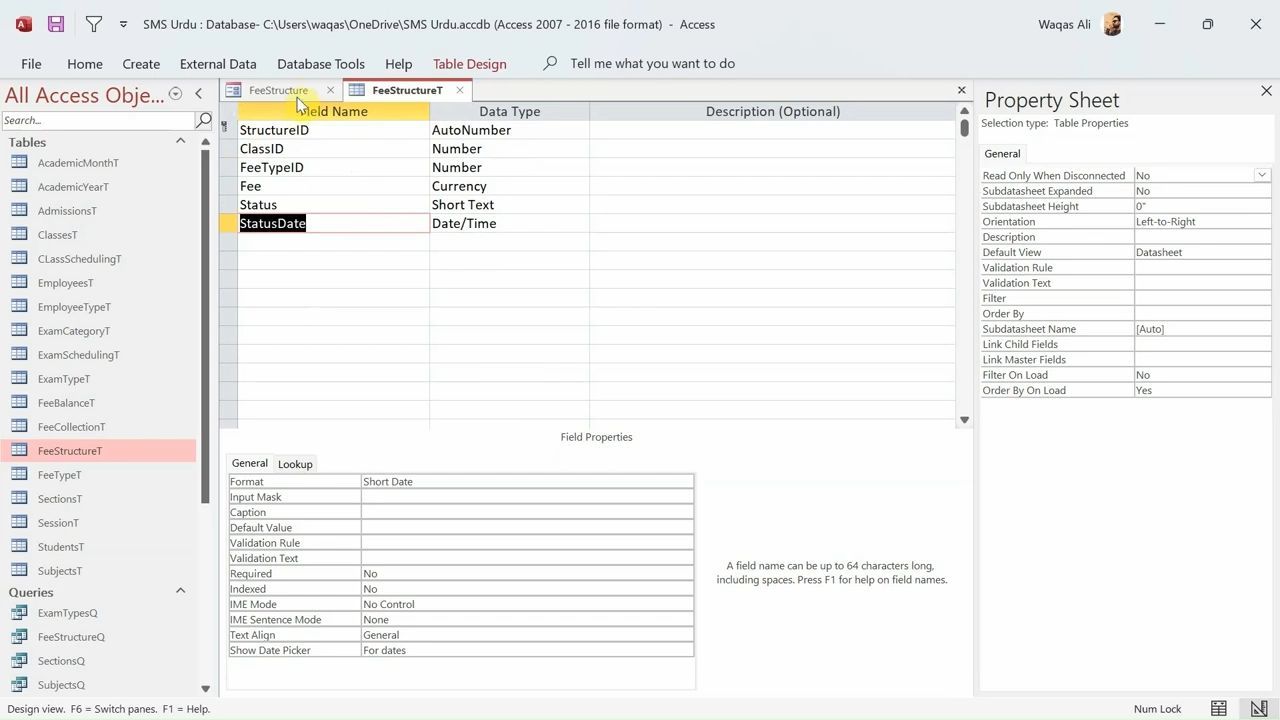Open Read Only When Disconnected dropdown
The image size is (1280, 720).
tap(1262, 175)
